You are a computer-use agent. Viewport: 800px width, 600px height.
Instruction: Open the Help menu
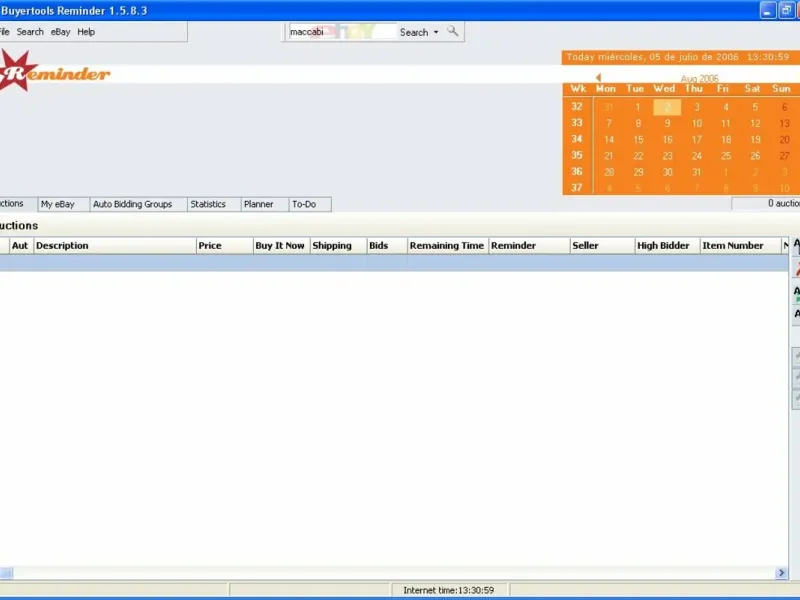[x=86, y=32]
